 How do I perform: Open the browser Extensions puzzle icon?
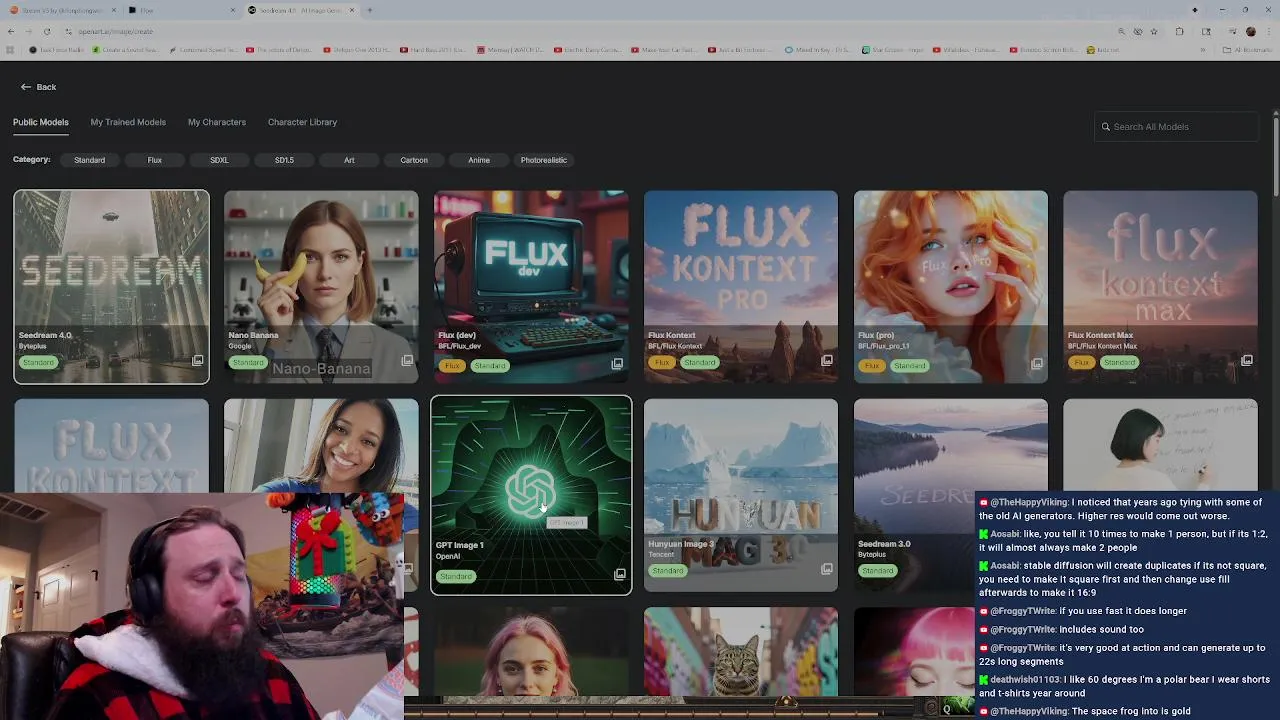click(x=1179, y=31)
